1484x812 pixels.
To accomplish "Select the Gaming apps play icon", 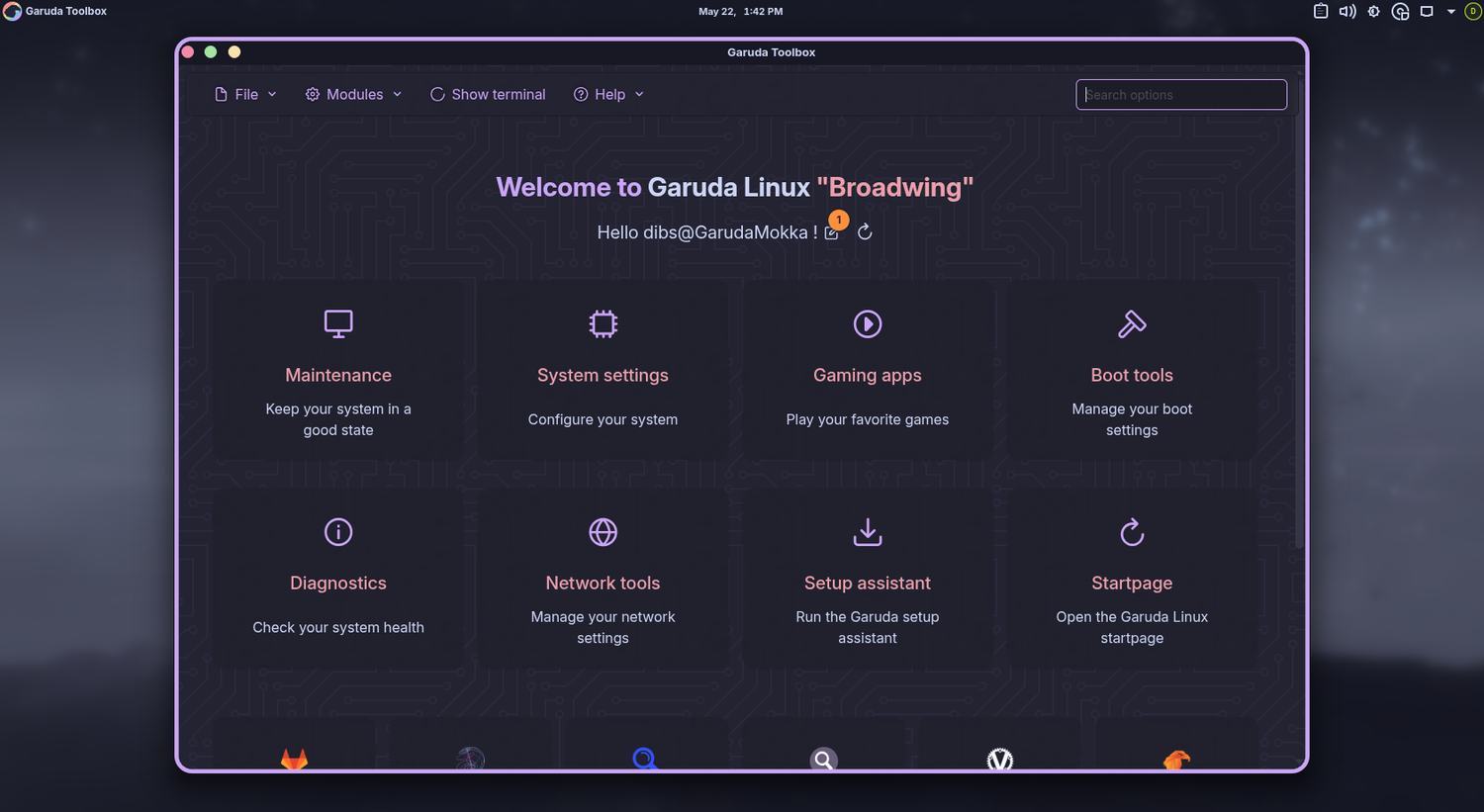I will click(x=868, y=323).
